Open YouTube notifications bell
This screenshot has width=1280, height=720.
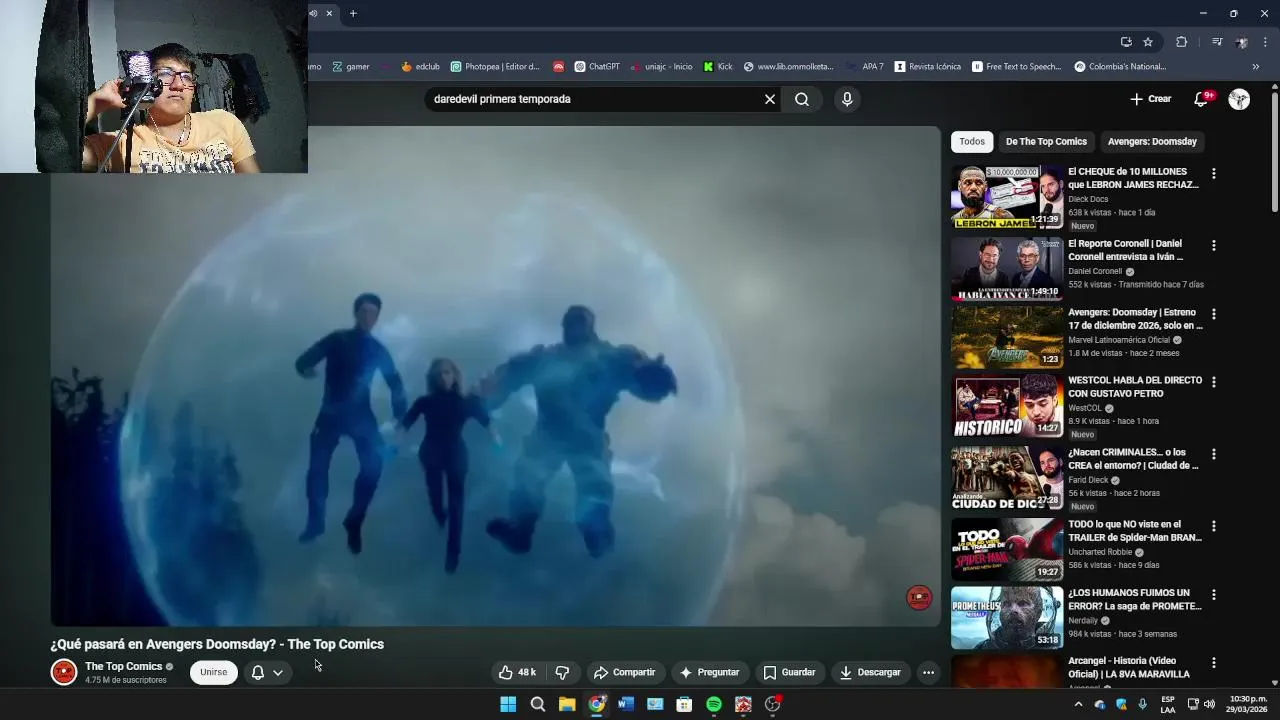pos(1202,99)
